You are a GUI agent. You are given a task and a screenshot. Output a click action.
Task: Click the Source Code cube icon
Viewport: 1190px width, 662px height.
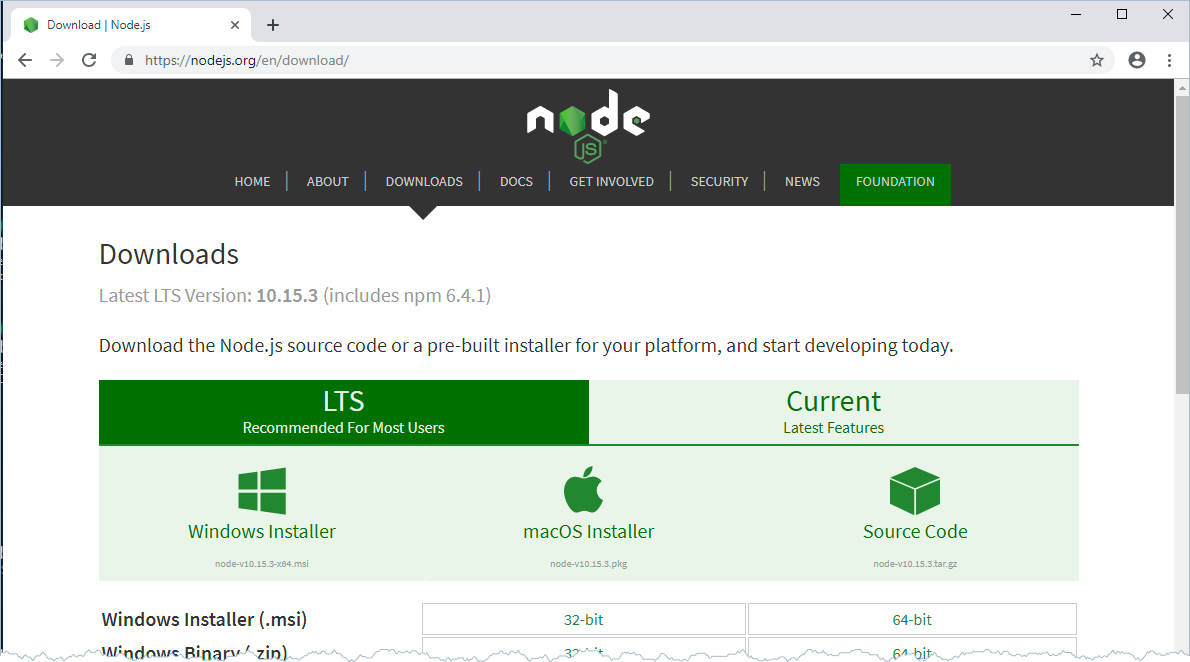[914, 491]
